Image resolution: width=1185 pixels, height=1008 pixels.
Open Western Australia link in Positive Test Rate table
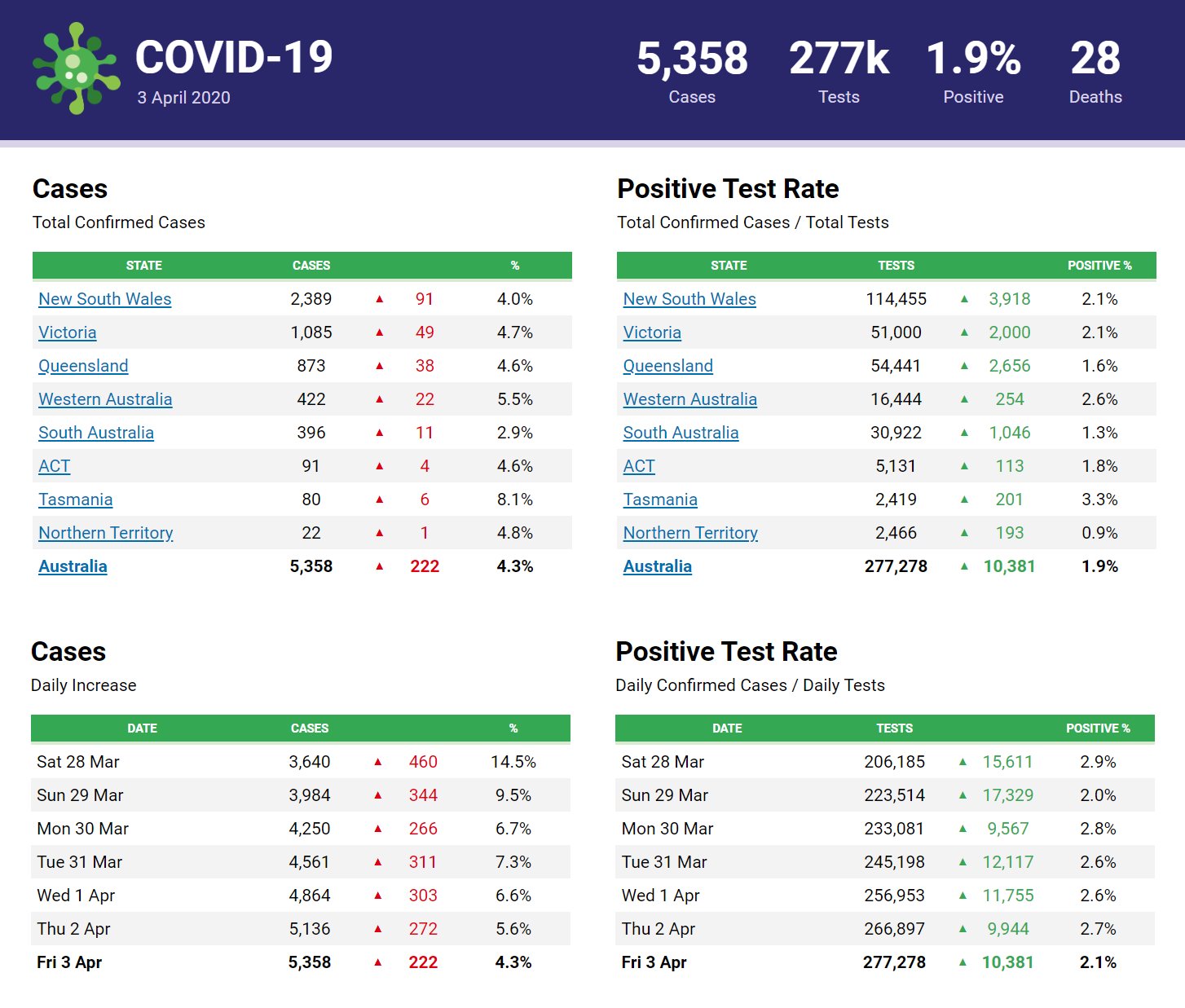(690, 399)
